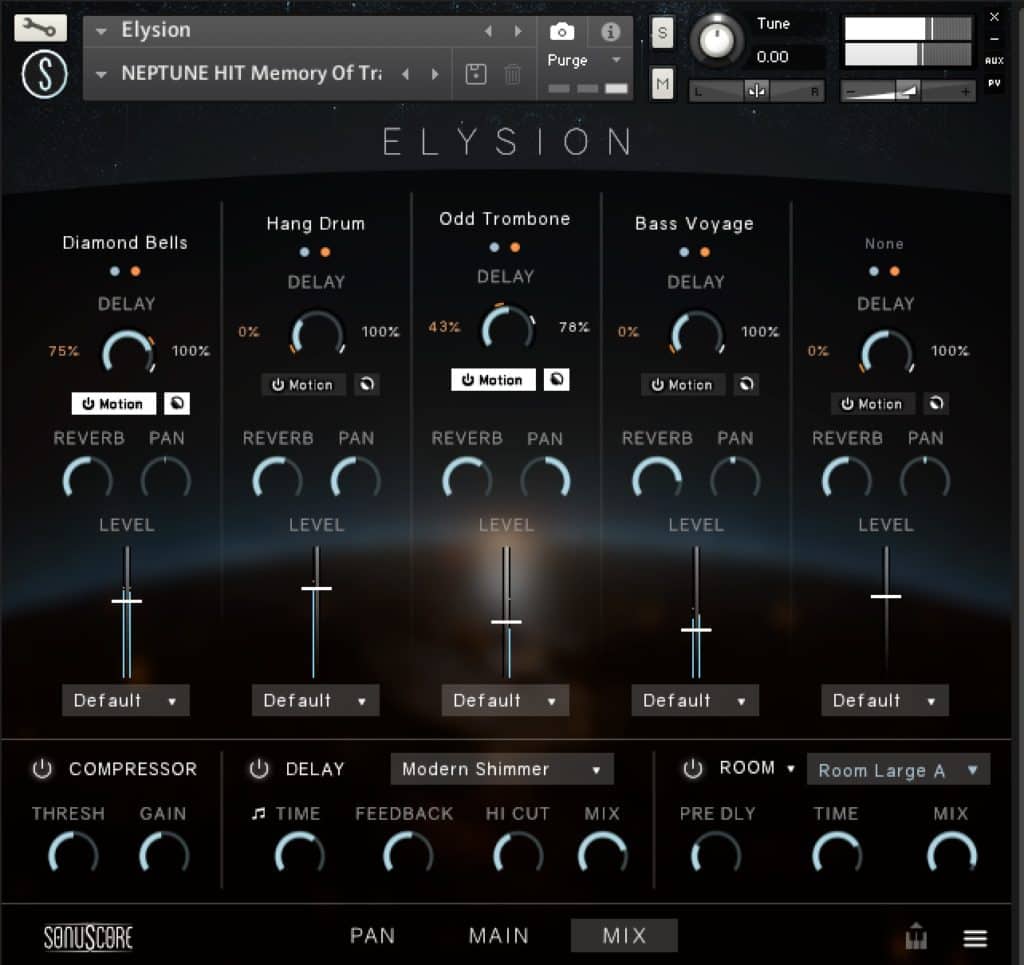Open the Room Large A dropdown

pos(899,770)
